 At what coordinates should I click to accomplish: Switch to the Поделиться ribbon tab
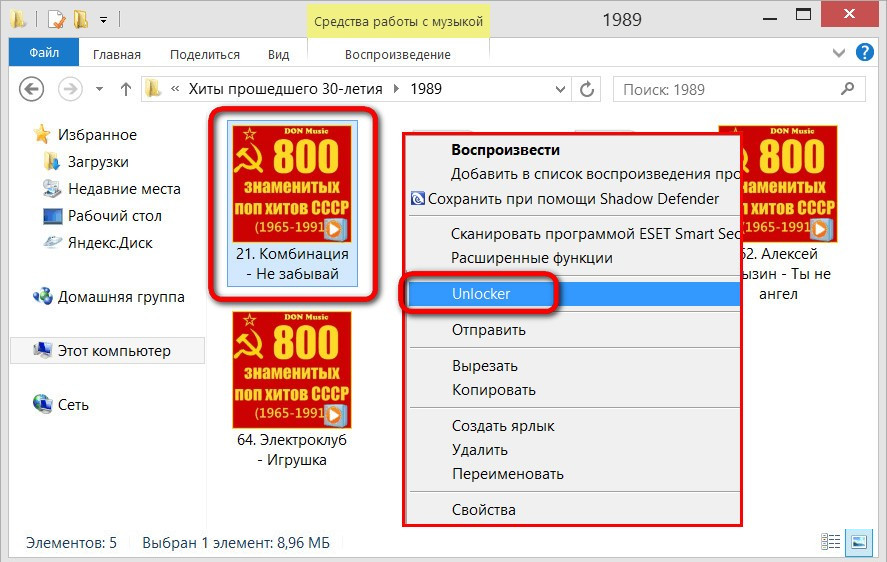(x=205, y=55)
